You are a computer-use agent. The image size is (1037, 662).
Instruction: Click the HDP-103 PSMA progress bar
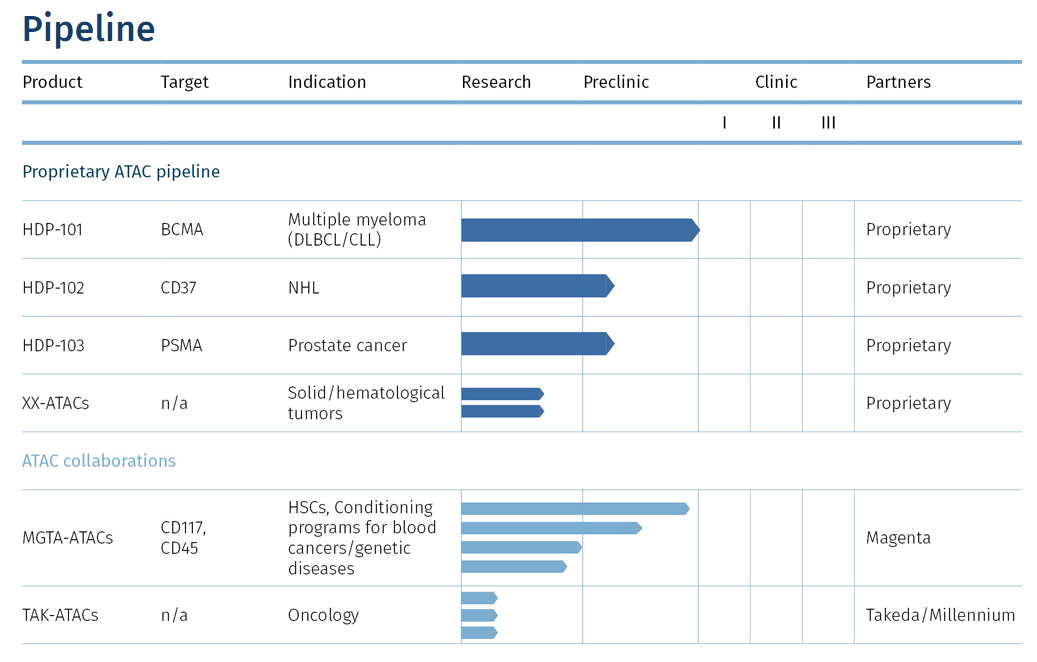coord(536,344)
